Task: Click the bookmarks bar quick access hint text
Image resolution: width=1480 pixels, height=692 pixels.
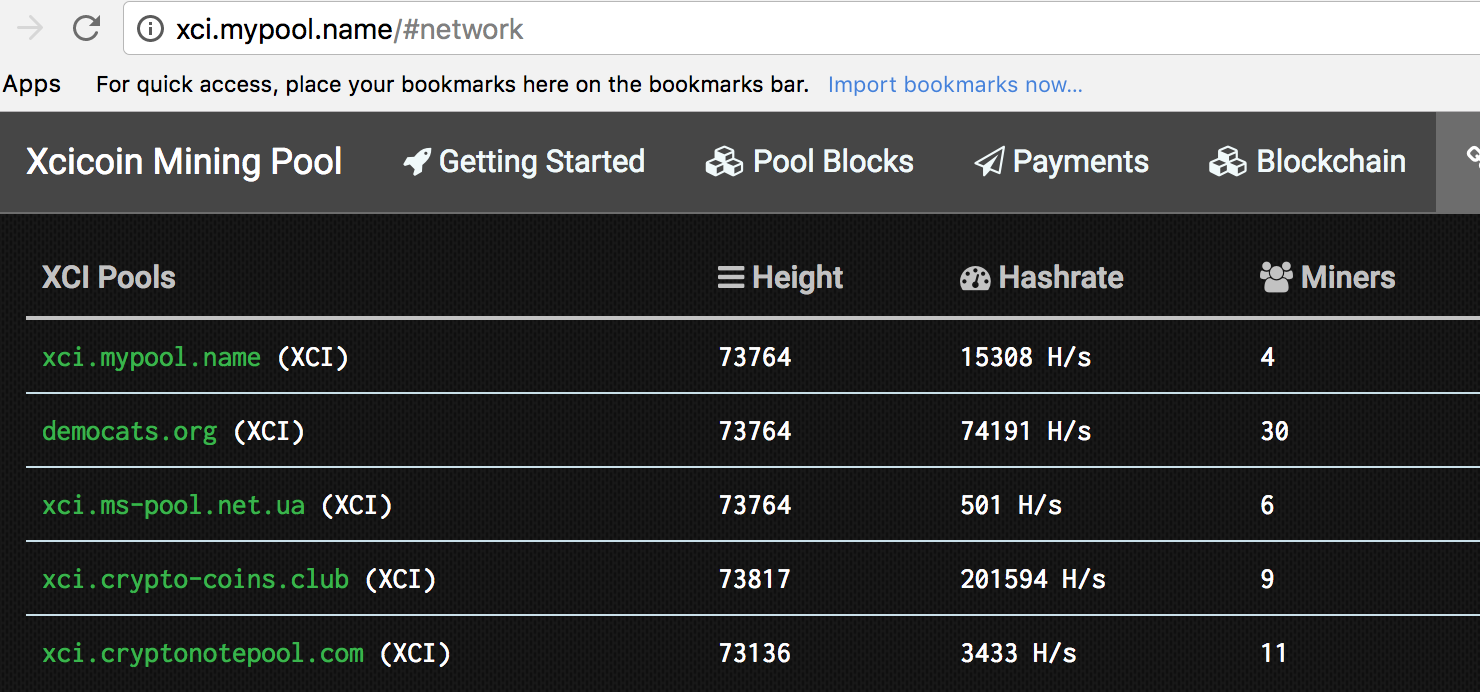Action: coord(452,85)
